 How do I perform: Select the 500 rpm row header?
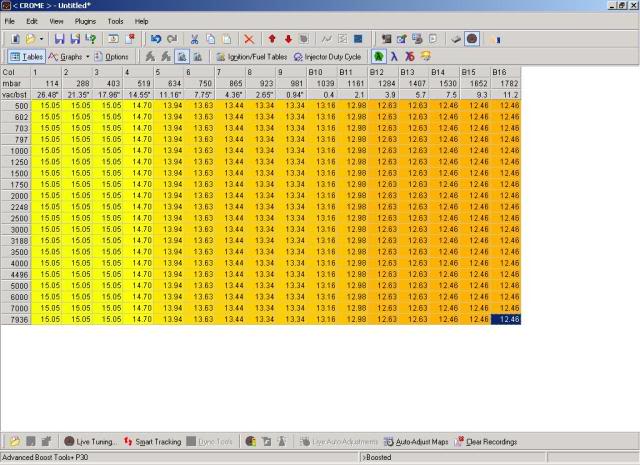pyautogui.click(x=16, y=106)
